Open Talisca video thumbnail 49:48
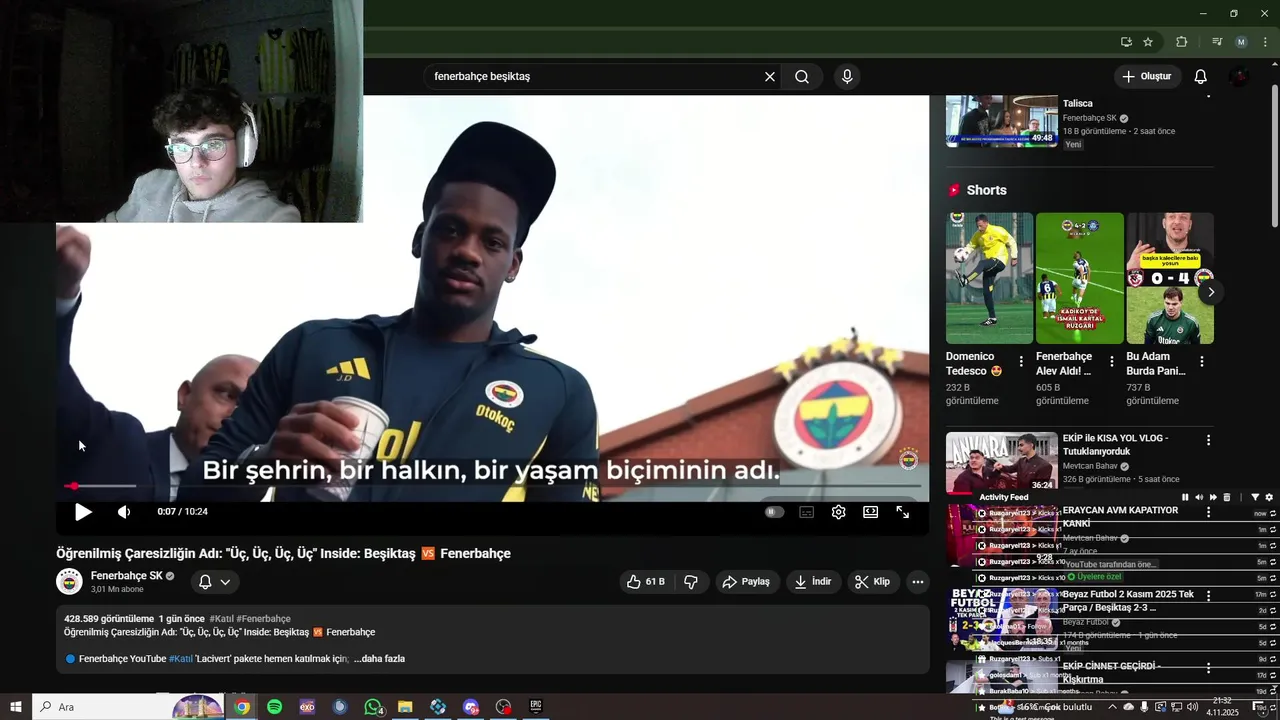The width and height of the screenshot is (1280, 720). (1002, 121)
